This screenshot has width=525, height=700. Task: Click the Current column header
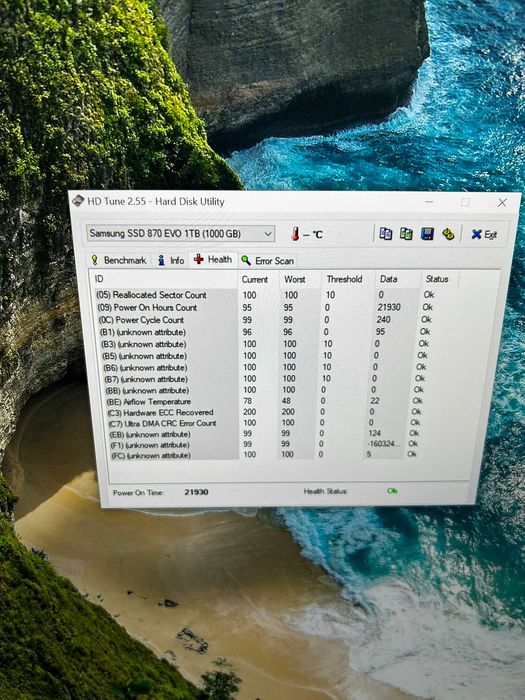tap(258, 279)
